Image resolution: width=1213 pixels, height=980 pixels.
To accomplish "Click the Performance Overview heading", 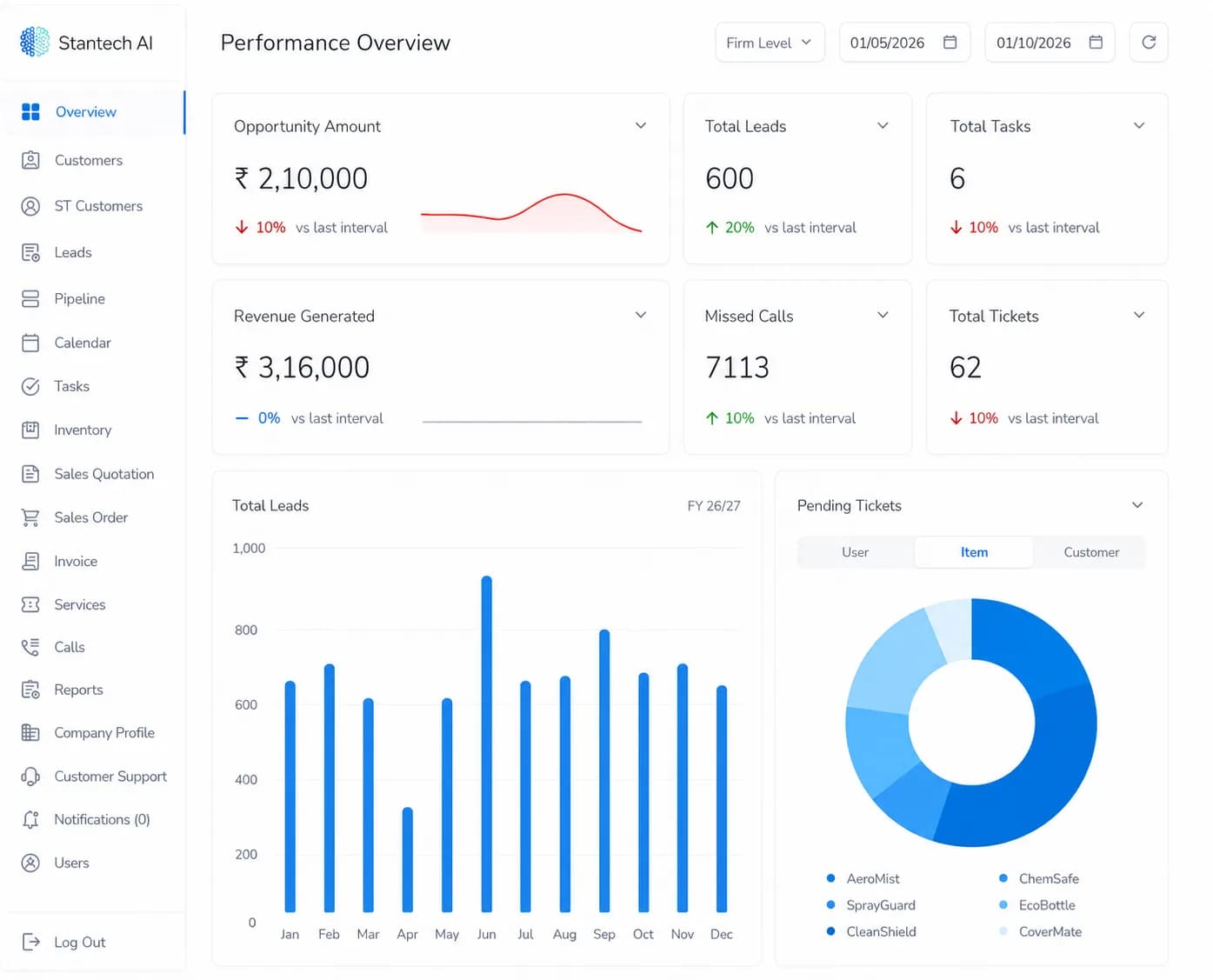I will (x=336, y=43).
